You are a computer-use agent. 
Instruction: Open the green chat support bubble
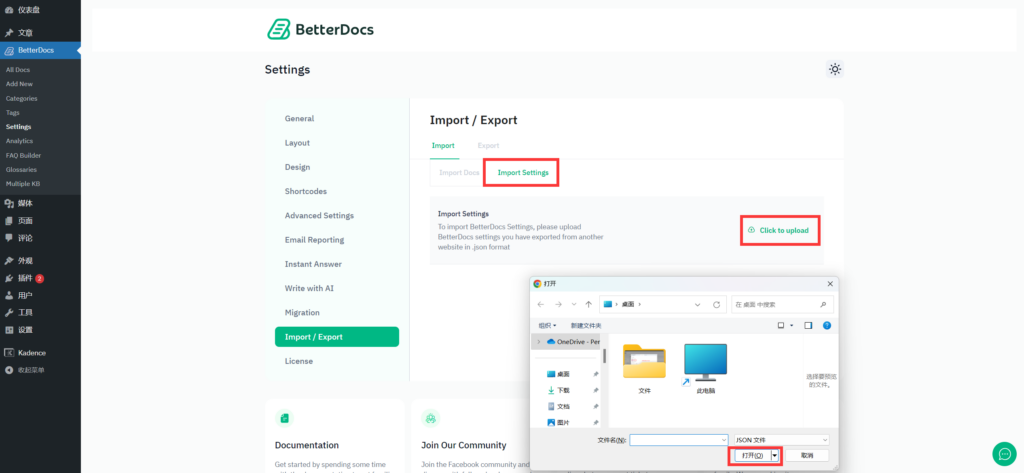(1004, 454)
